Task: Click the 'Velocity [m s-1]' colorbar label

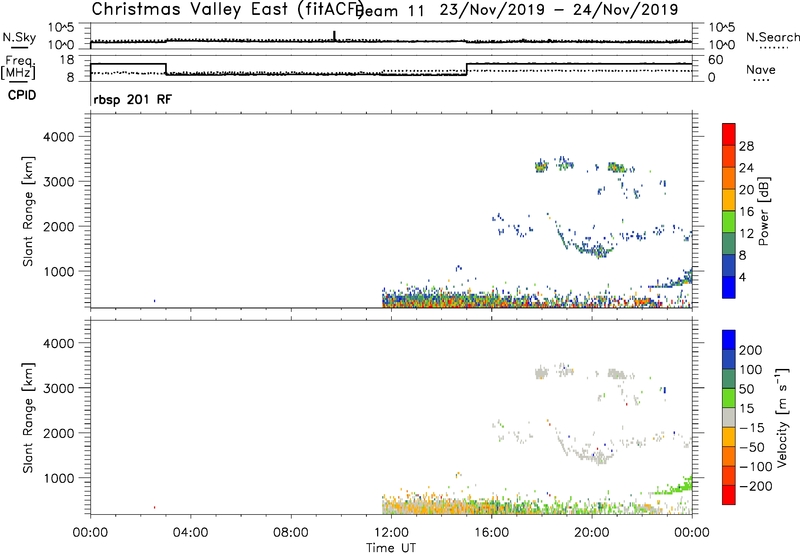Action: coord(782,417)
